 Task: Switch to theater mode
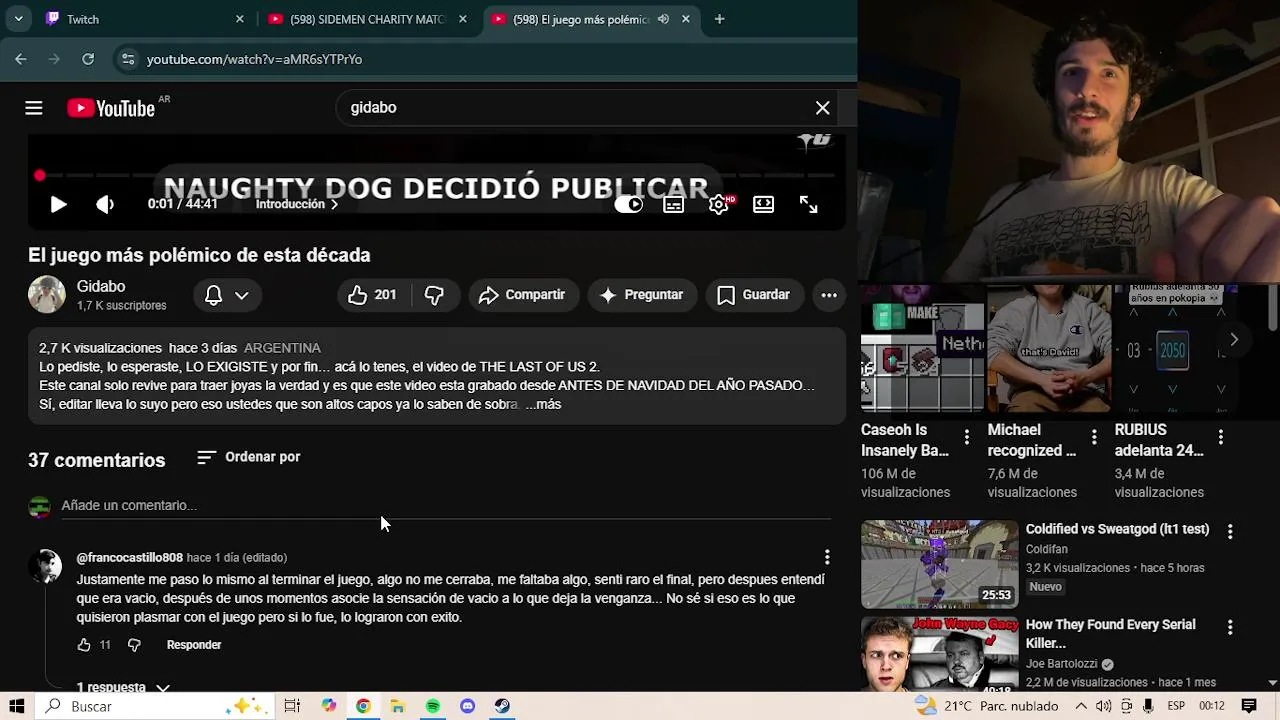coord(763,204)
